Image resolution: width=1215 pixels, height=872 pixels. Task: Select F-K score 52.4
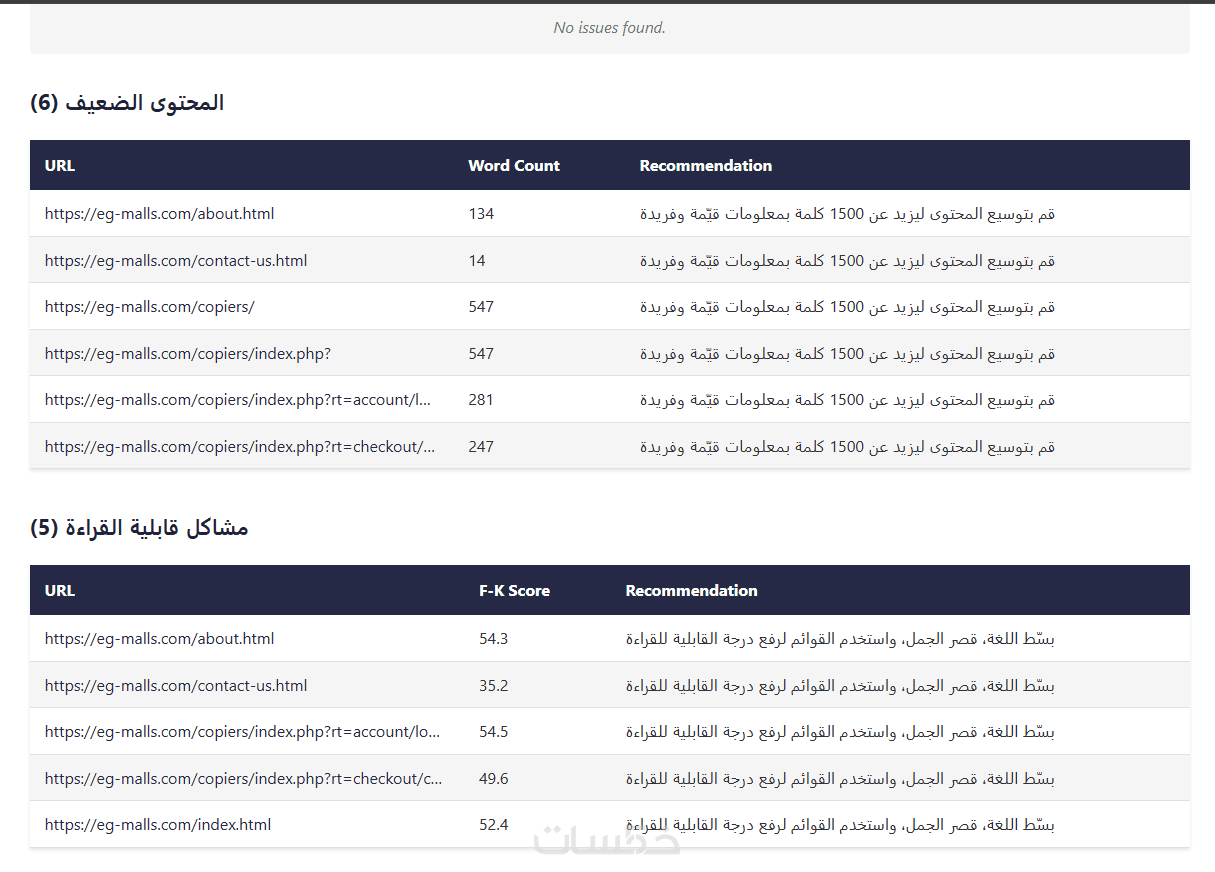coord(493,825)
